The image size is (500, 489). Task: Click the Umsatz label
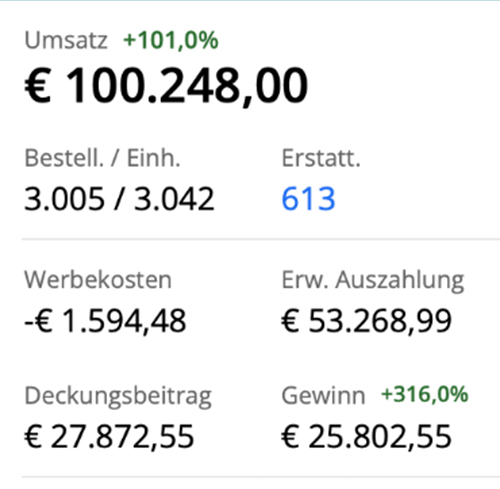[66, 40]
